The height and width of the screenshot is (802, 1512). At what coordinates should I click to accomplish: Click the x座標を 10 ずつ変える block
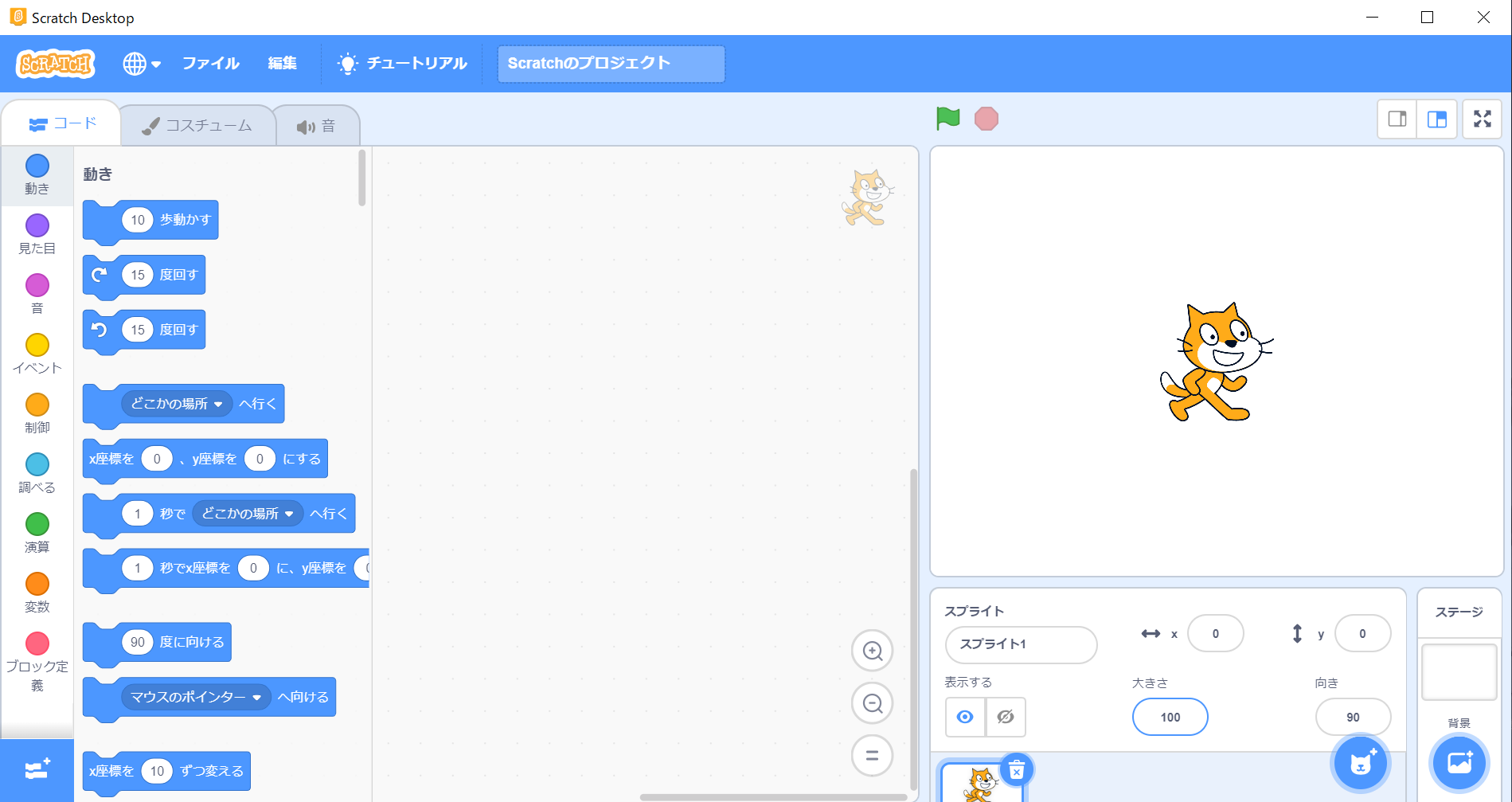[211, 771]
